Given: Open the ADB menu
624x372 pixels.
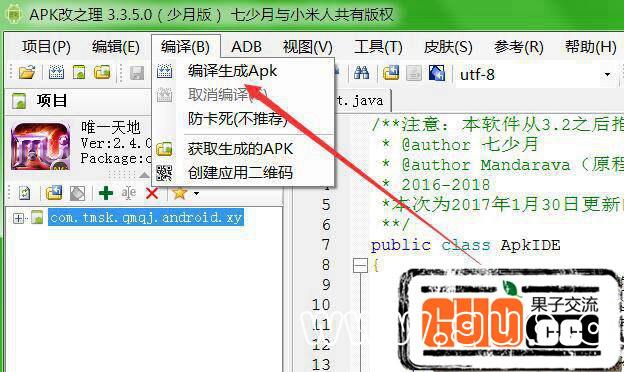Looking at the screenshot, I should [246, 47].
